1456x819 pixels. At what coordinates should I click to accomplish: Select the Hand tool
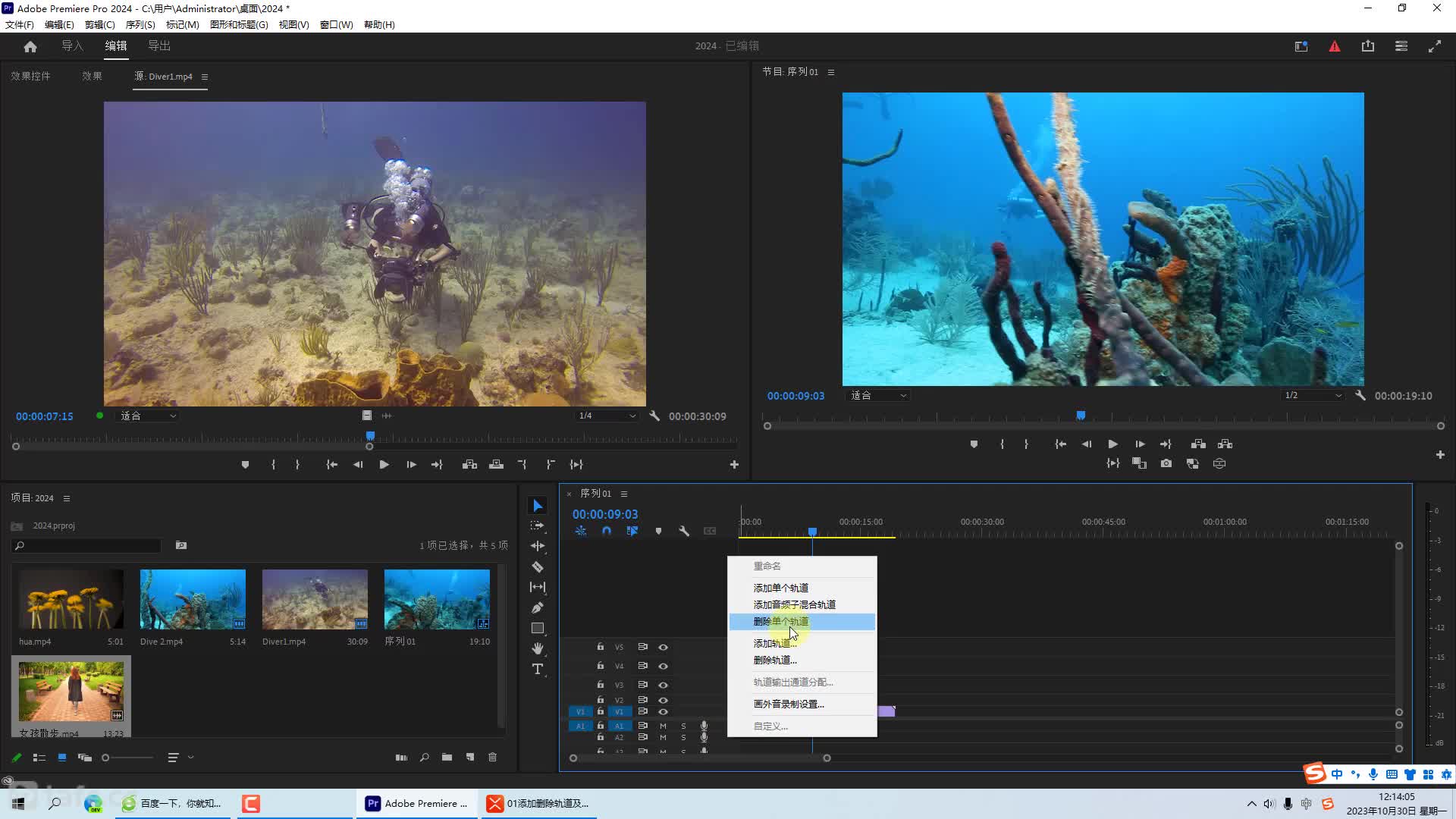(x=538, y=648)
